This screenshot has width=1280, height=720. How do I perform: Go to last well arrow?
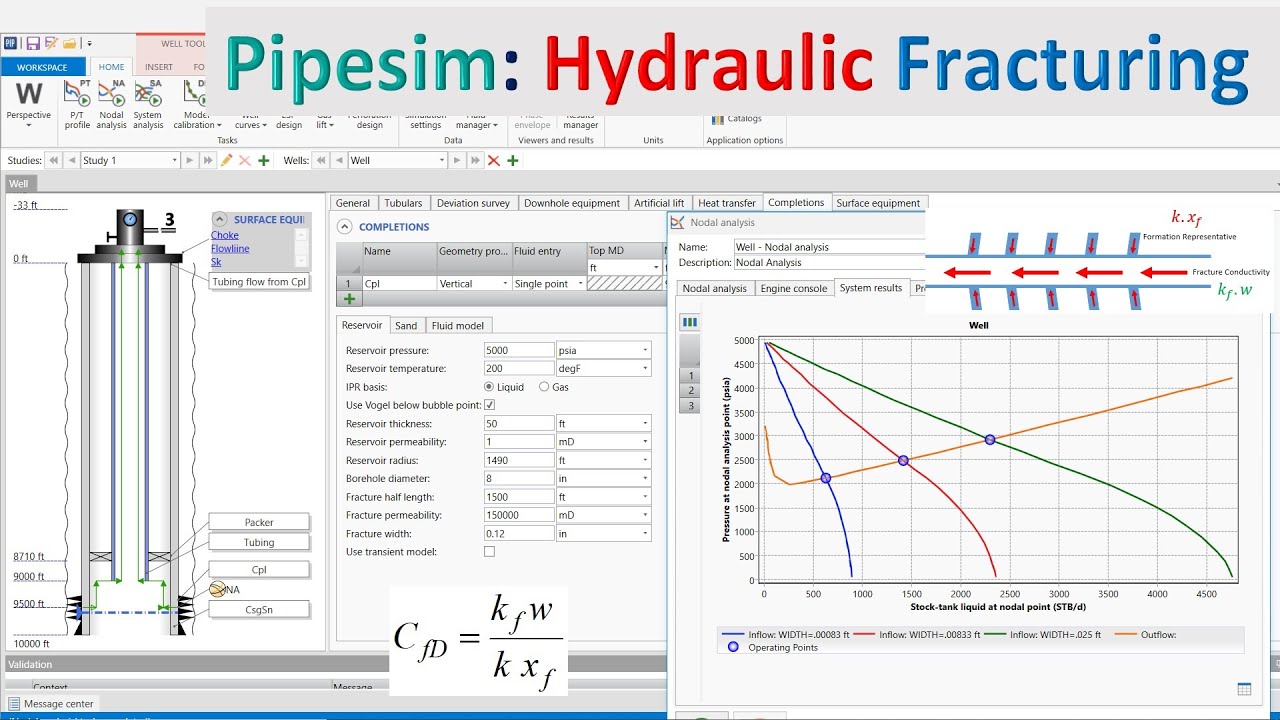pos(475,160)
